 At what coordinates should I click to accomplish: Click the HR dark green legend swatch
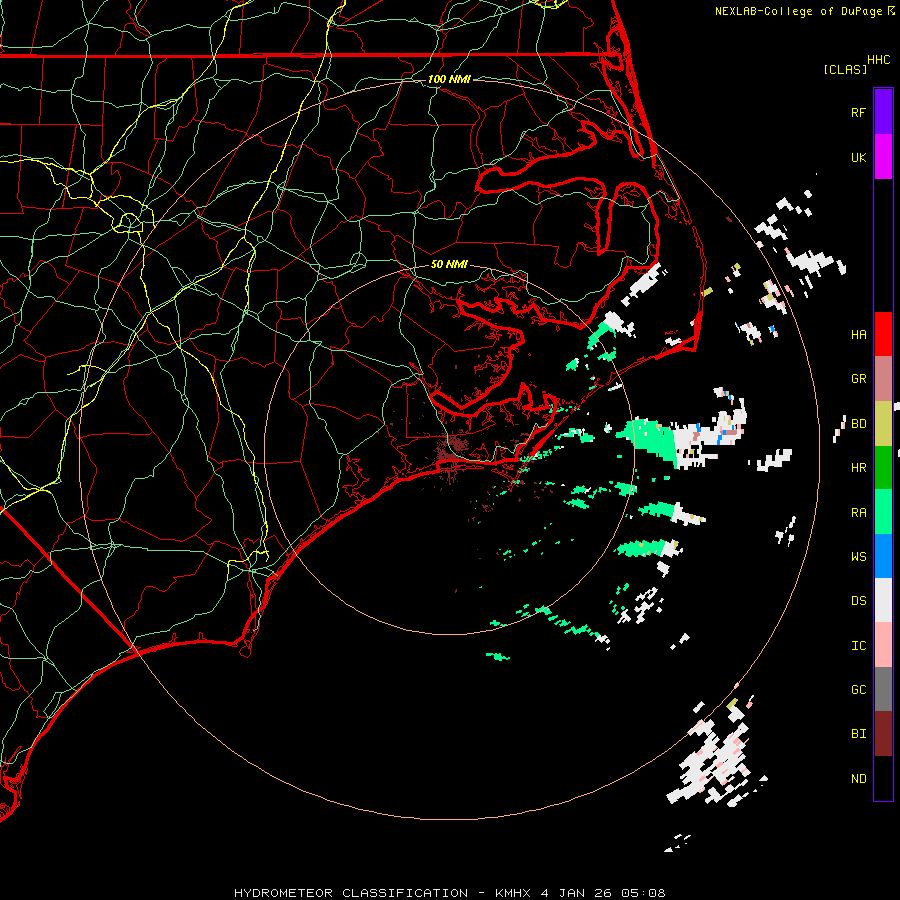click(883, 468)
